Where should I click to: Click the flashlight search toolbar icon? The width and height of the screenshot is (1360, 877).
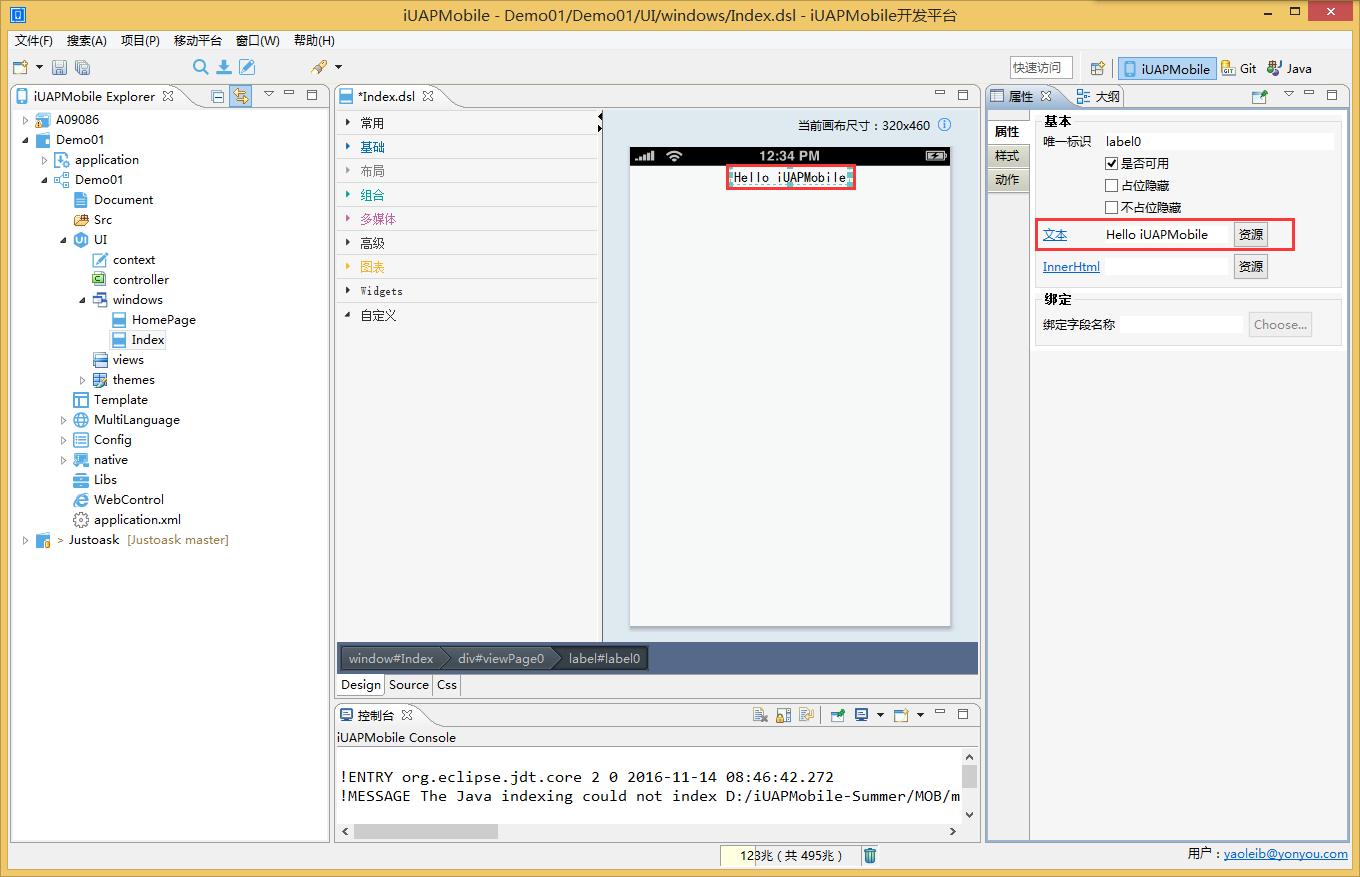(x=319, y=67)
